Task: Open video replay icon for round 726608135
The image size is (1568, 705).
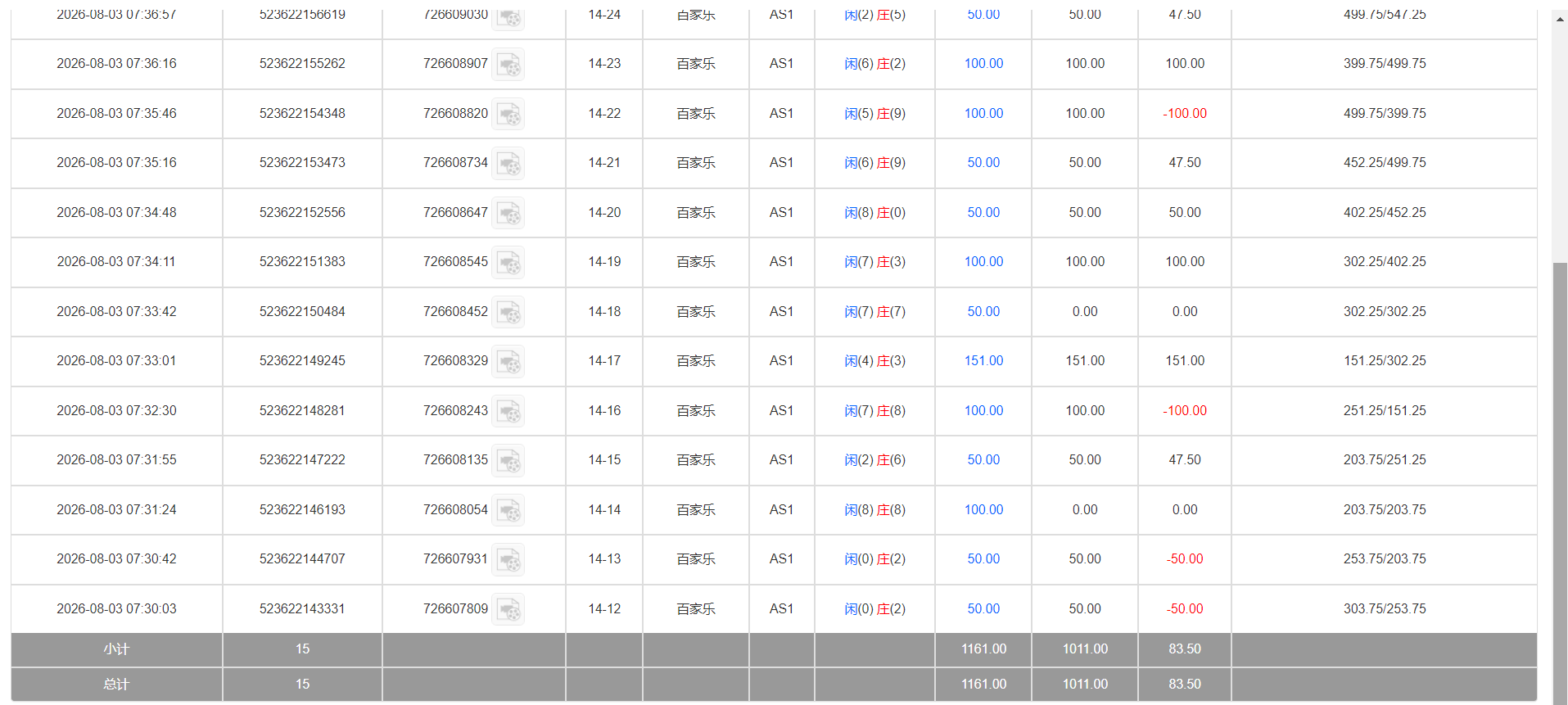Action: (508, 460)
